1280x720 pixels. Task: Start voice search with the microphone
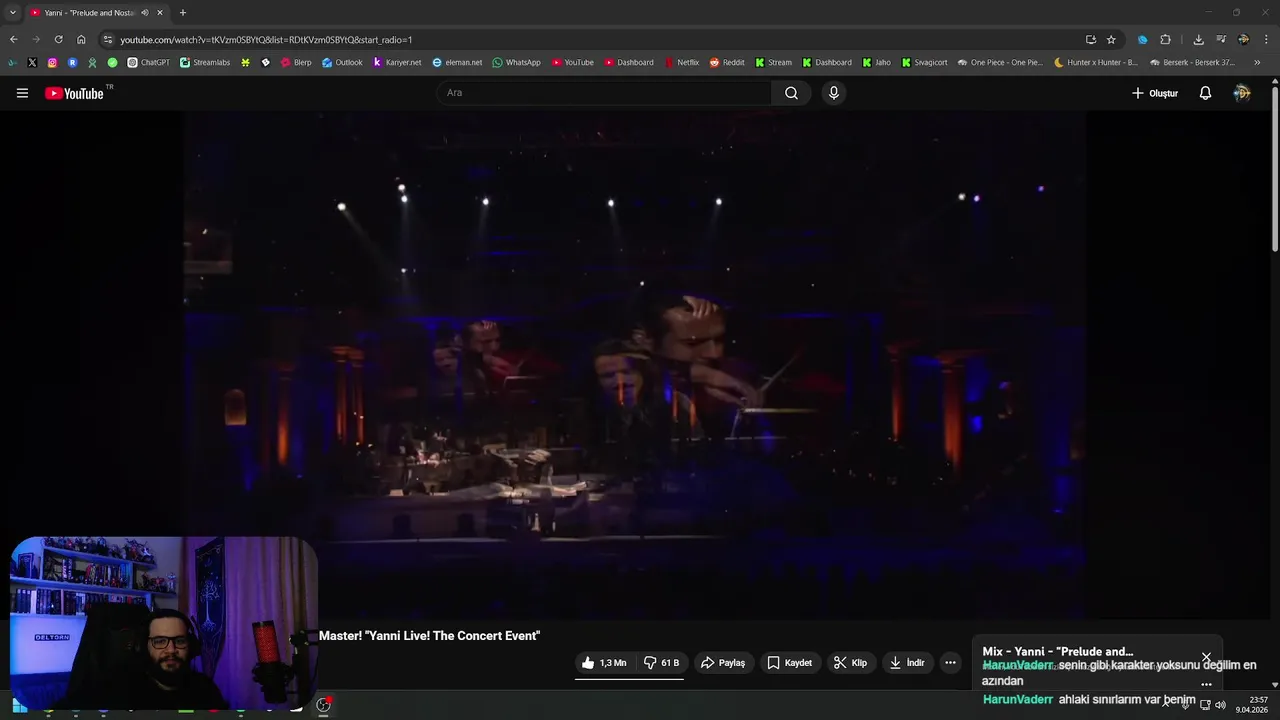(834, 93)
